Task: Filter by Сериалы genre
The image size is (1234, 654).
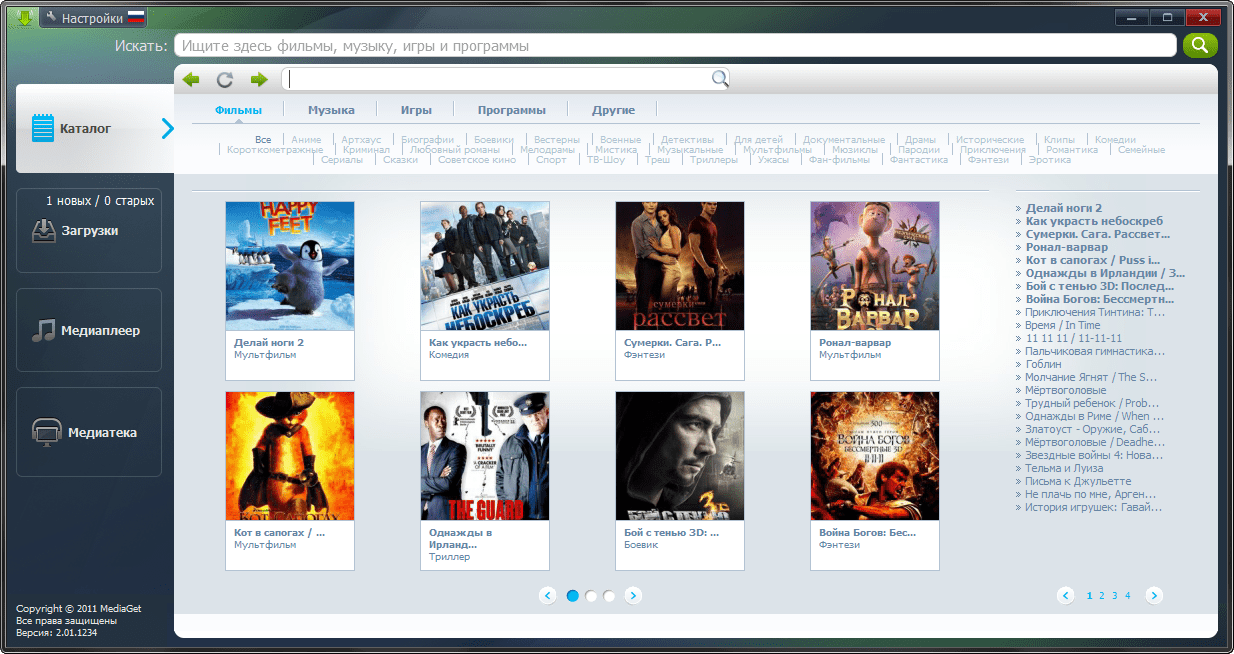Action: pos(342,160)
